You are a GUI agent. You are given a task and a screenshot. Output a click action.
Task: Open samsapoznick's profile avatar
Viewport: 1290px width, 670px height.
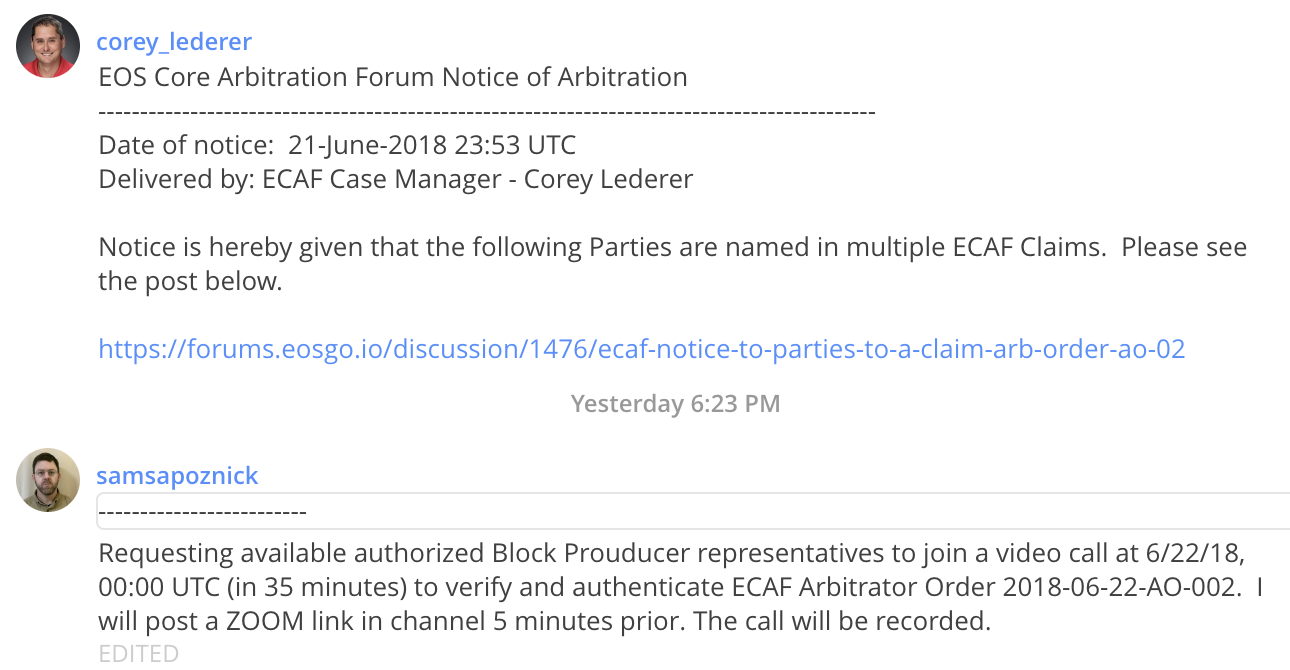(48, 480)
